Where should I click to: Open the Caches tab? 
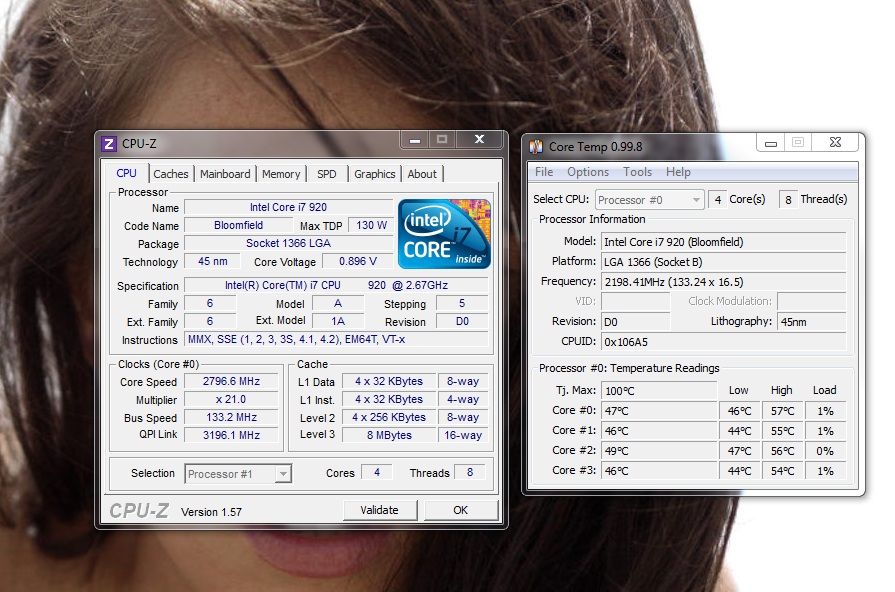pyautogui.click(x=170, y=174)
